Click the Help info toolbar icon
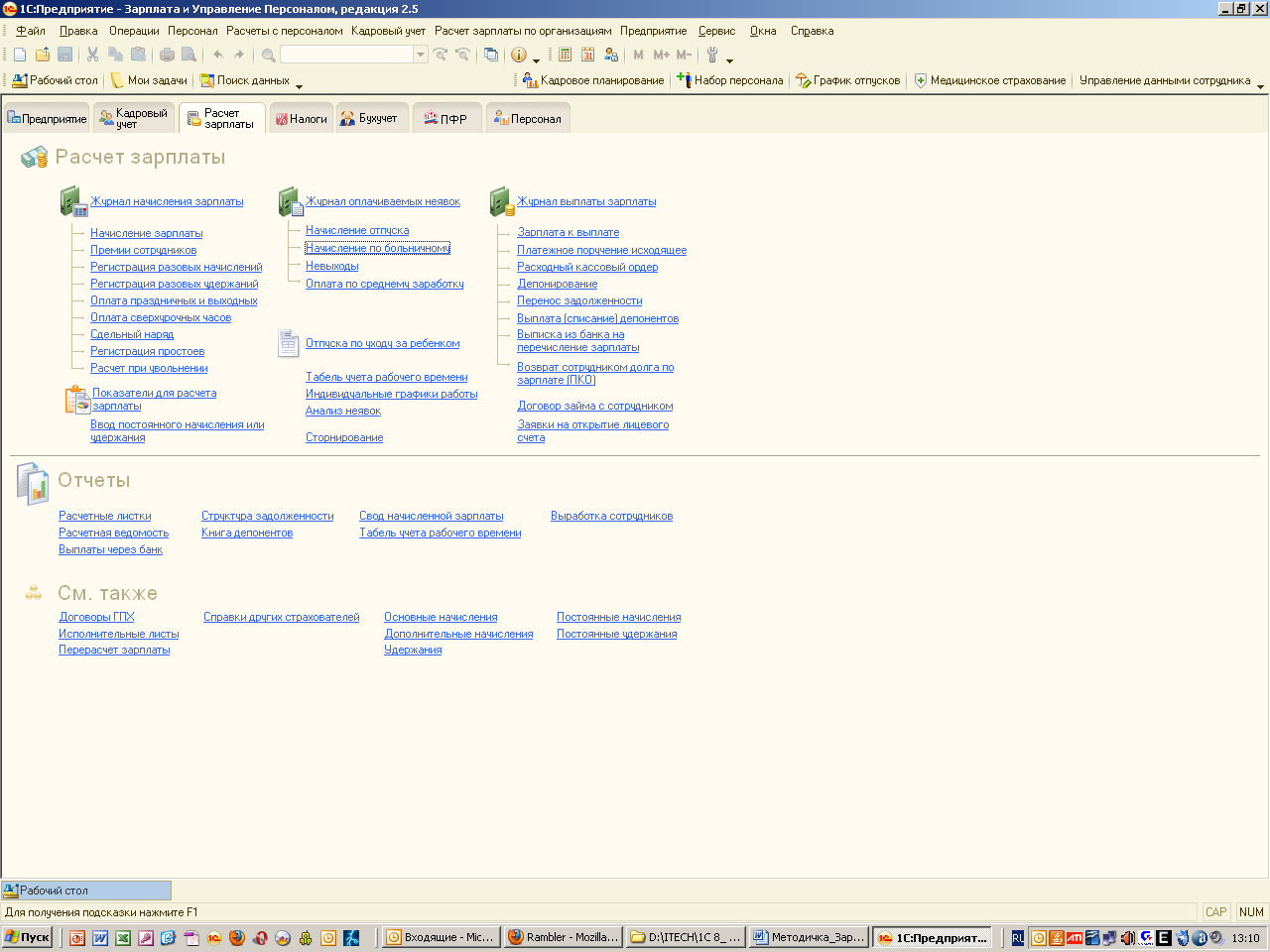1270x952 pixels. pos(518,55)
